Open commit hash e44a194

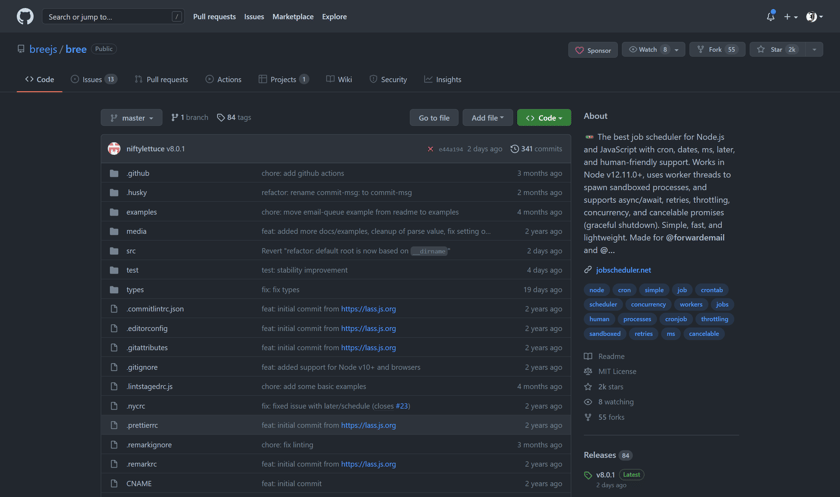pyautogui.click(x=451, y=149)
